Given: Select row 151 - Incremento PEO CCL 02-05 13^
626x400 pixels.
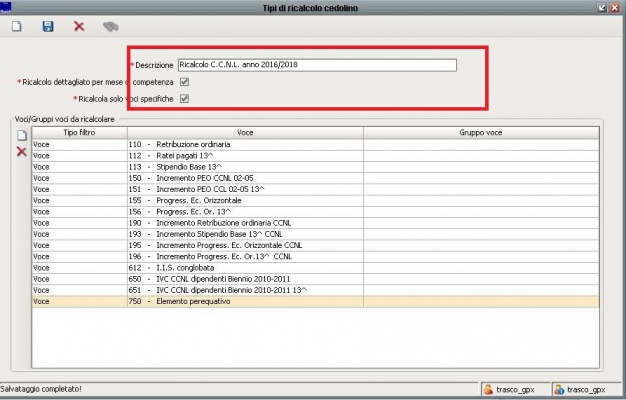Looking at the screenshot, I should 315,189.
